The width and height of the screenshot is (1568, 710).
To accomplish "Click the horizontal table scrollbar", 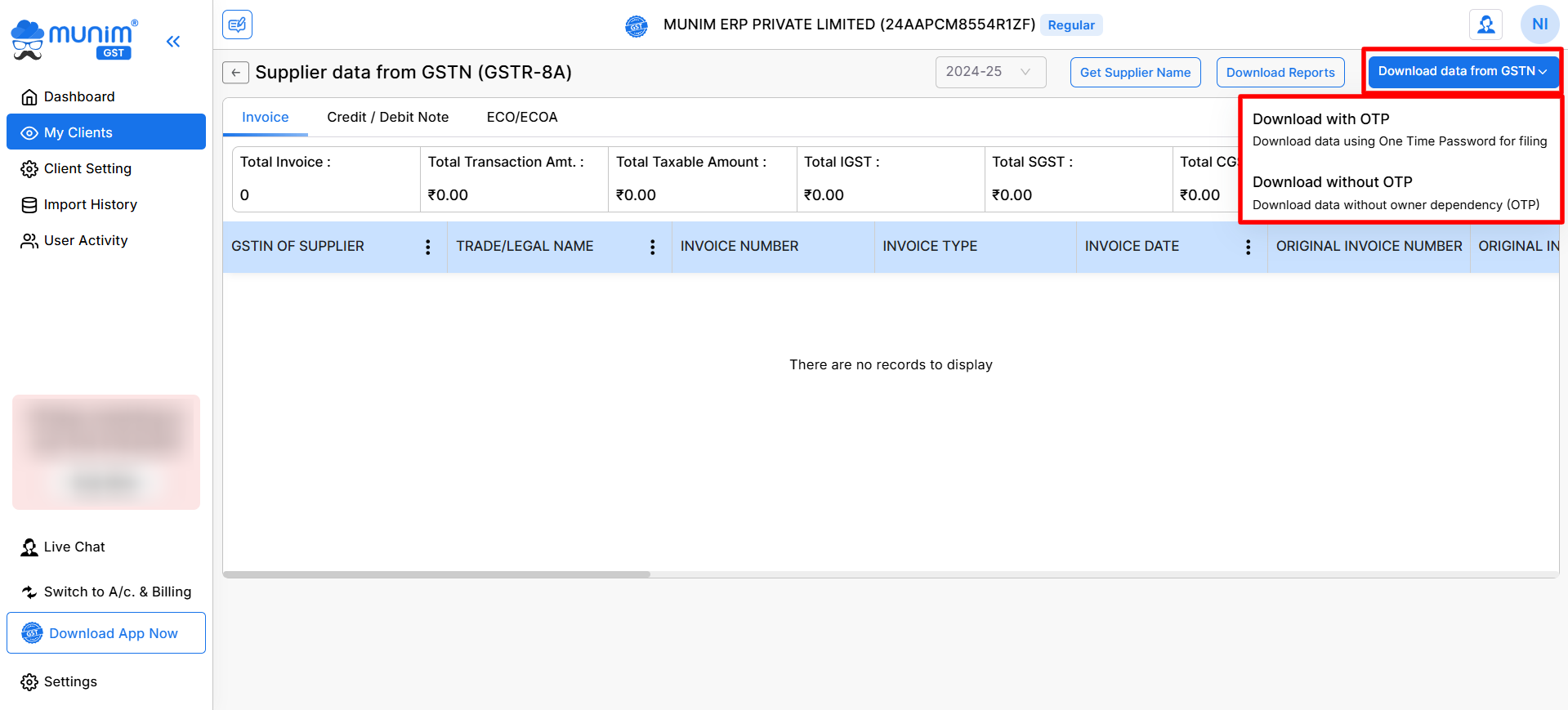I will click(436, 574).
